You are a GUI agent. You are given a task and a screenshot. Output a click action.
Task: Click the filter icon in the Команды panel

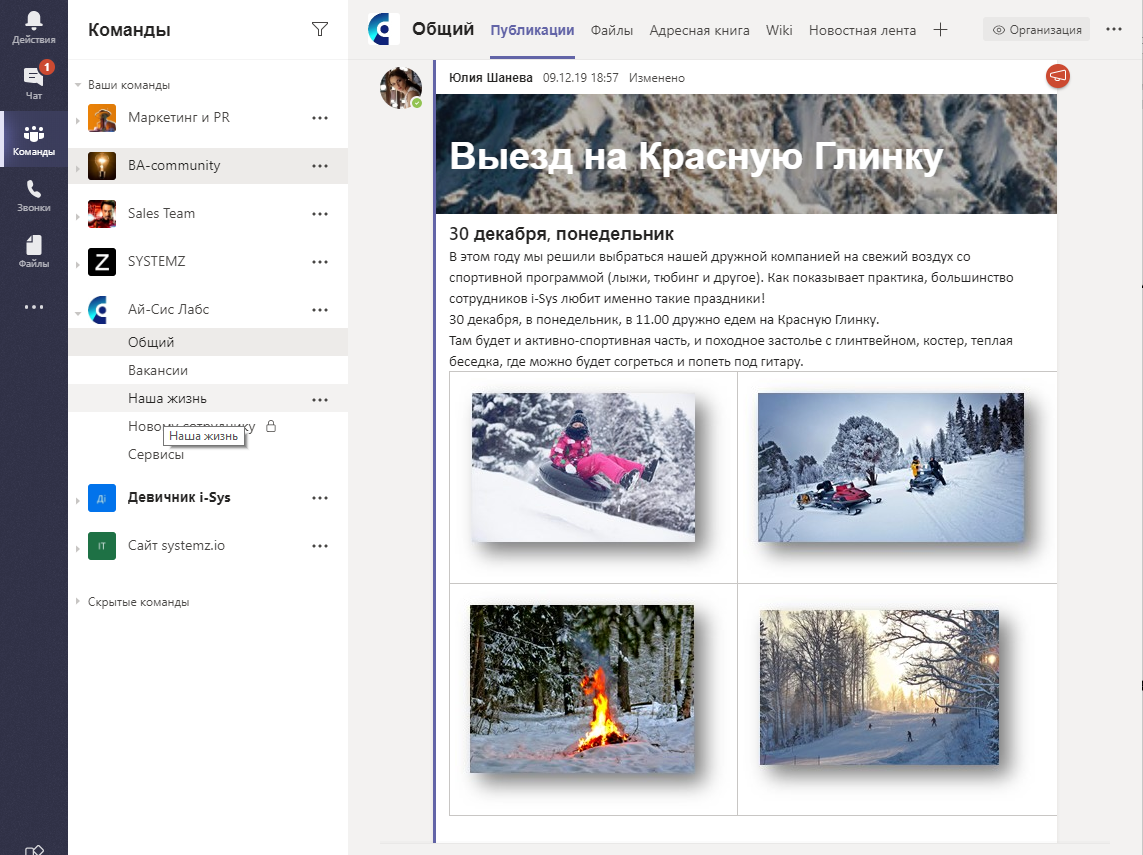(319, 30)
